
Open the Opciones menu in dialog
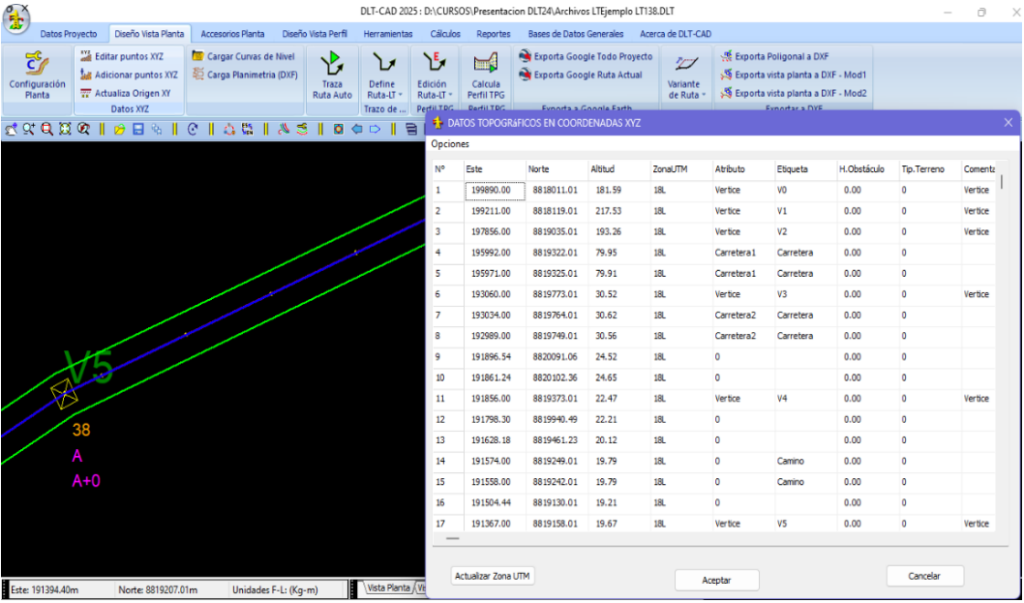(x=449, y=144)
